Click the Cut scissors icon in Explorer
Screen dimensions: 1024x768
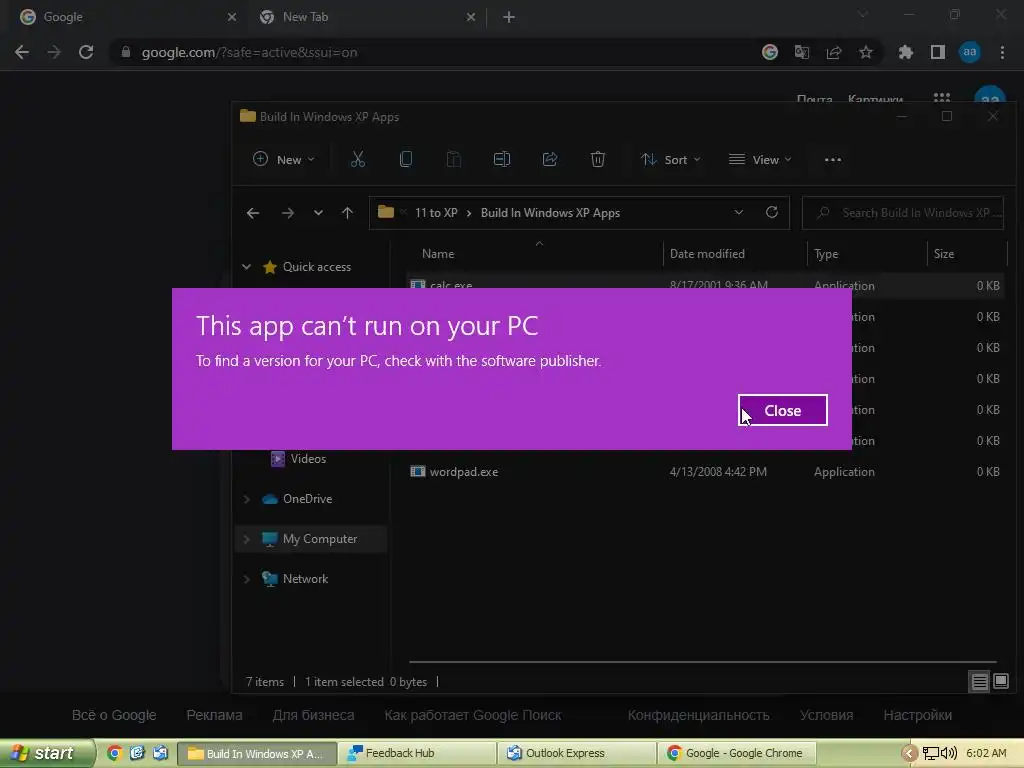tap(358, 159)
